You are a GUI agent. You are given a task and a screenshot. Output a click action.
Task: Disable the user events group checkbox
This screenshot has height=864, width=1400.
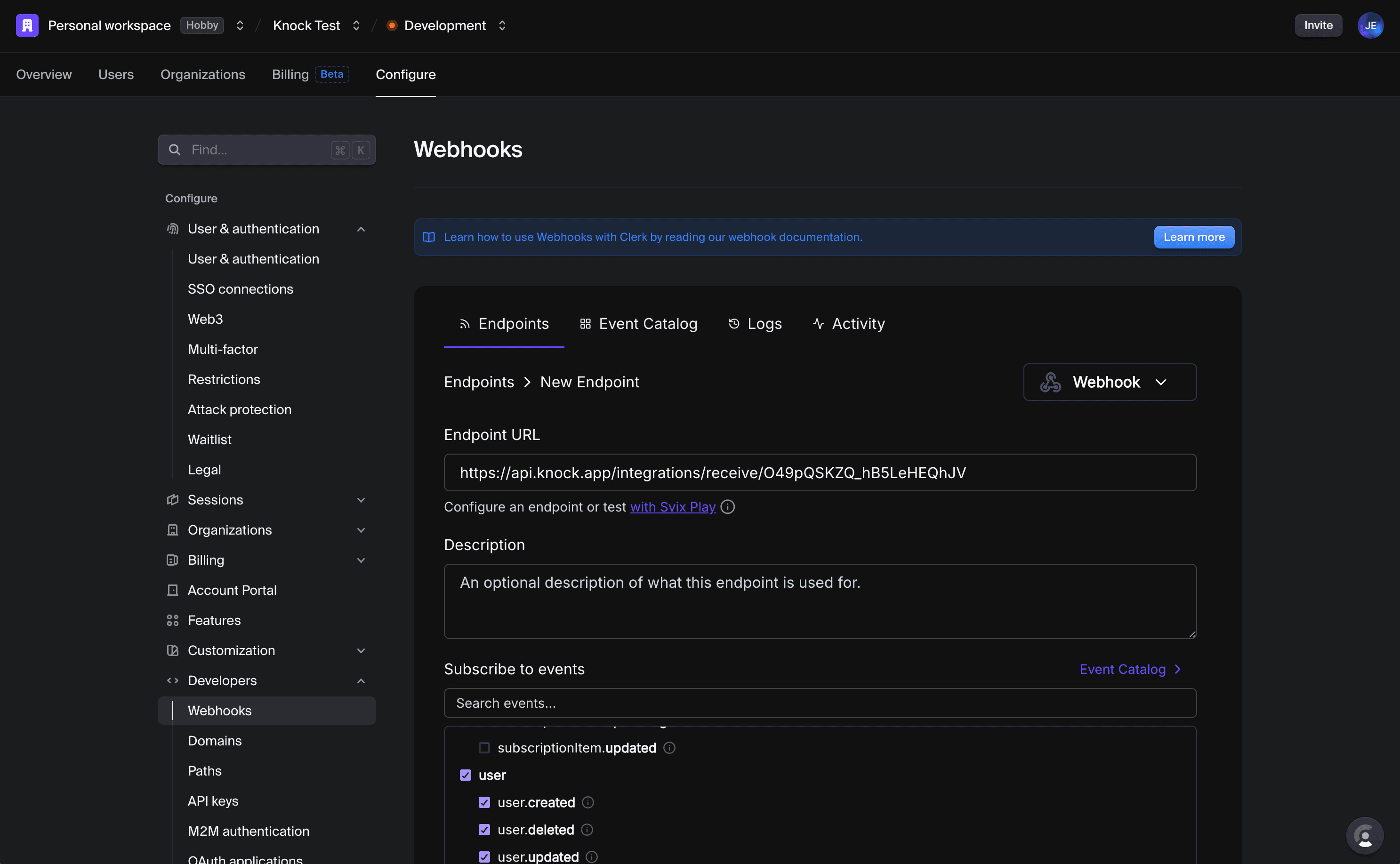point(465,775)
